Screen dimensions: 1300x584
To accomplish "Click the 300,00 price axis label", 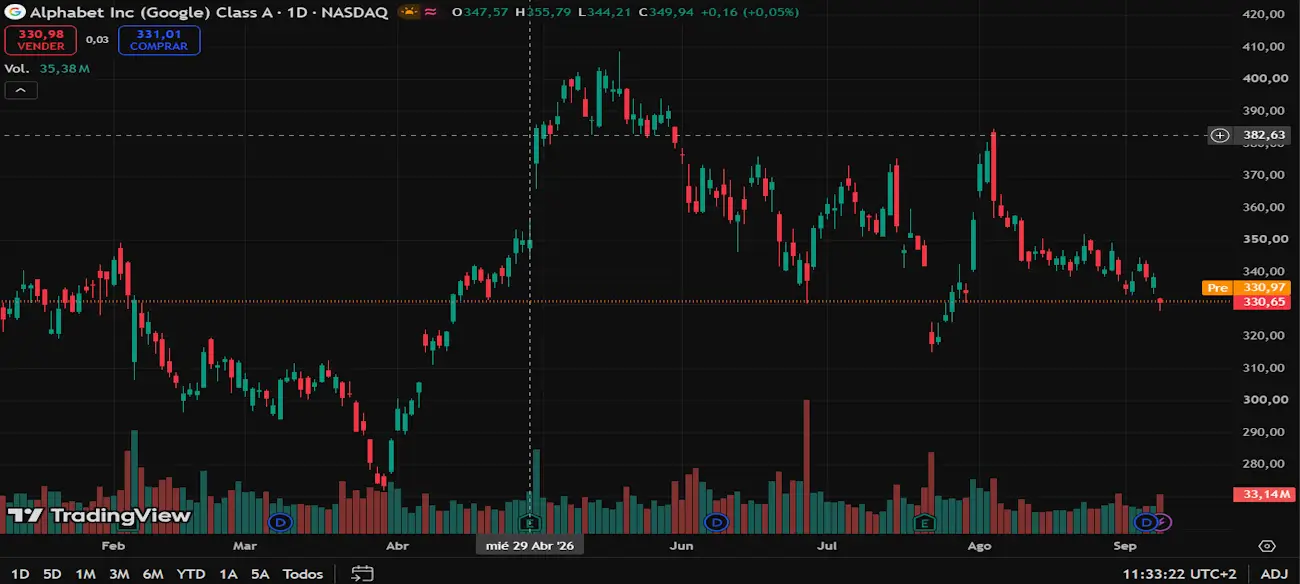I will [x=1263, y=399].
